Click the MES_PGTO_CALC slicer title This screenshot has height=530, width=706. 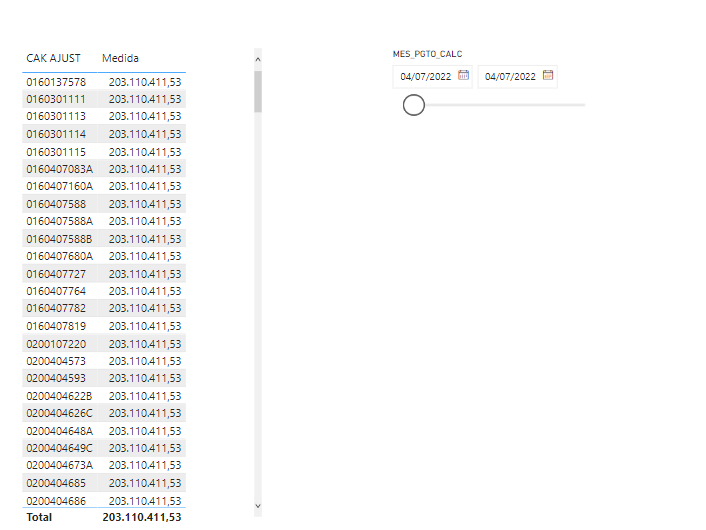(427, 54)
